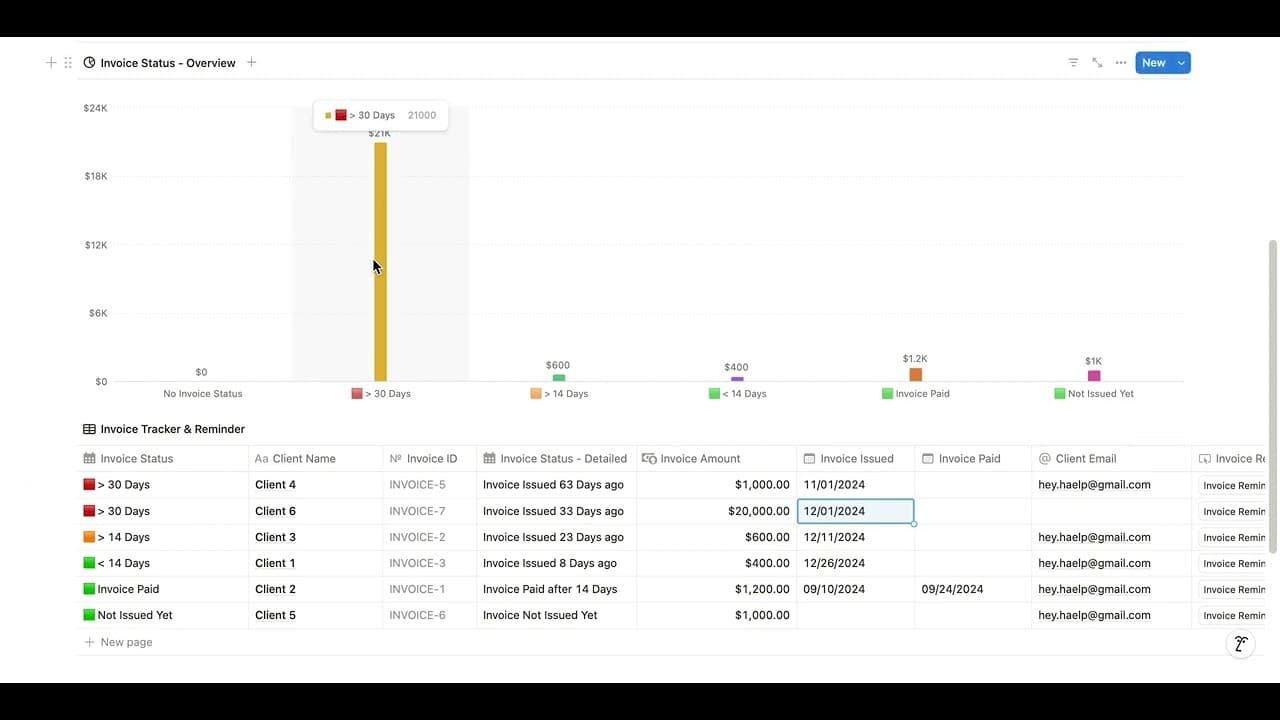Open the Client 2 page

coord(275,589)
